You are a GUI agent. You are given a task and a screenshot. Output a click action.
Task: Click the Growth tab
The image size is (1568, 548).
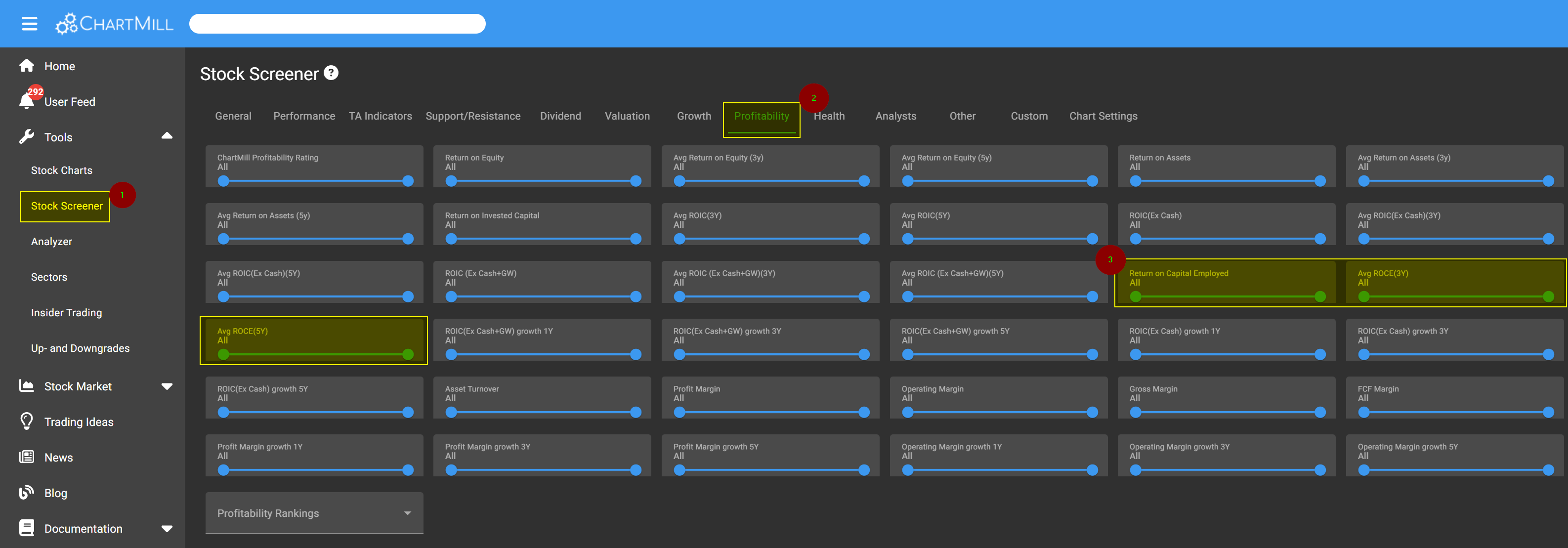click(x=692, y=116)
